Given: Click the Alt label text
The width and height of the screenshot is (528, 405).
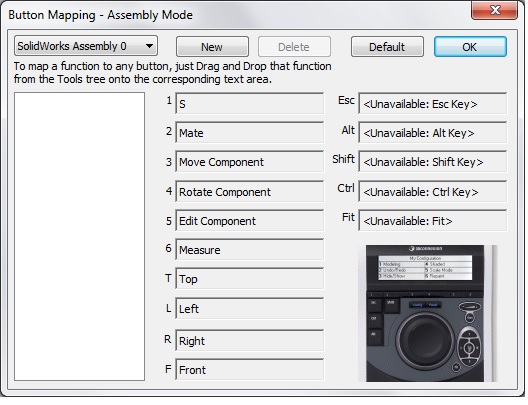Looking at the screenshot, I should [348, 130].
